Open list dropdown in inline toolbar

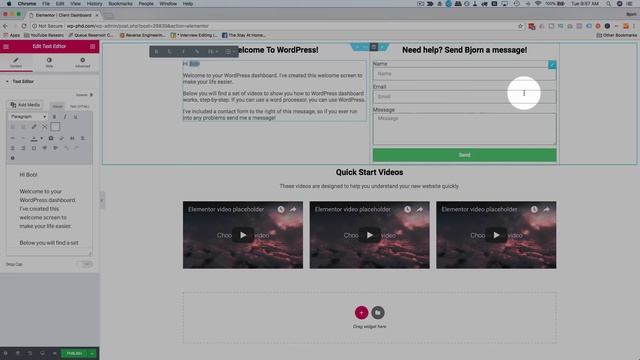click(230, 51)
